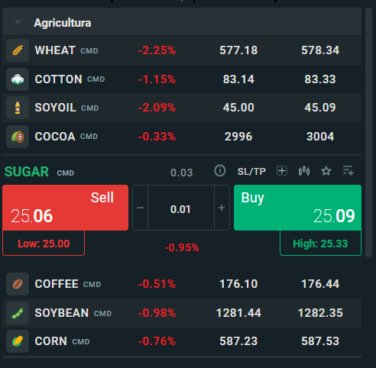The height and width of the screenshot is (368, 376).
Task: Decrease volume with the minus stepper
Action: [x=140, y=208]
